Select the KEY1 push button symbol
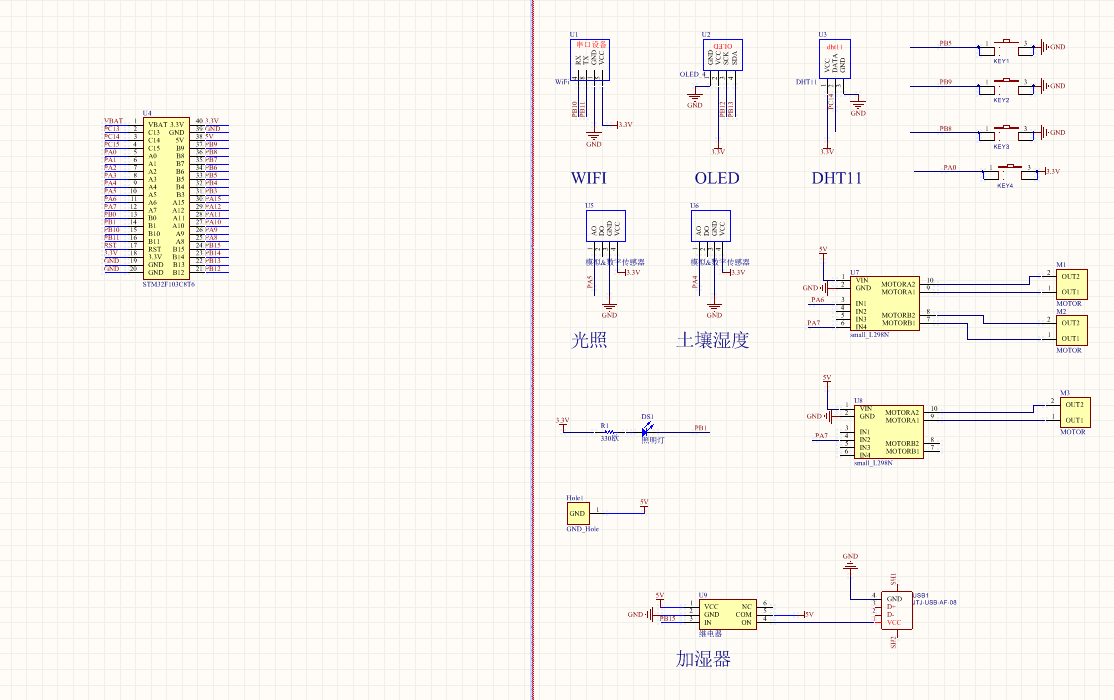1114x700 pixels. [x=1006, y=48]
